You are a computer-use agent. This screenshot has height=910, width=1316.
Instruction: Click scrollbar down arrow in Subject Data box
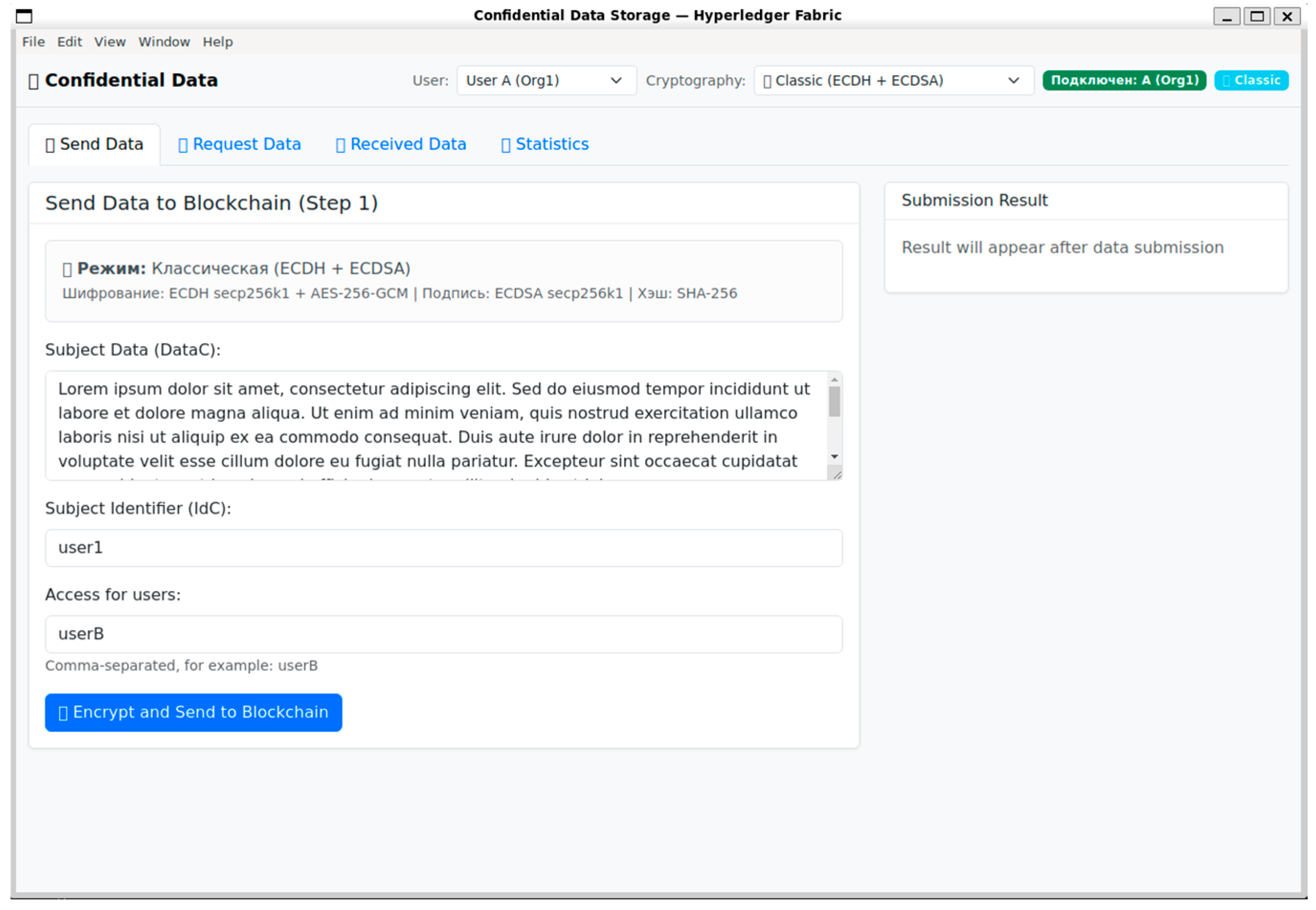(x=834, y=457)
